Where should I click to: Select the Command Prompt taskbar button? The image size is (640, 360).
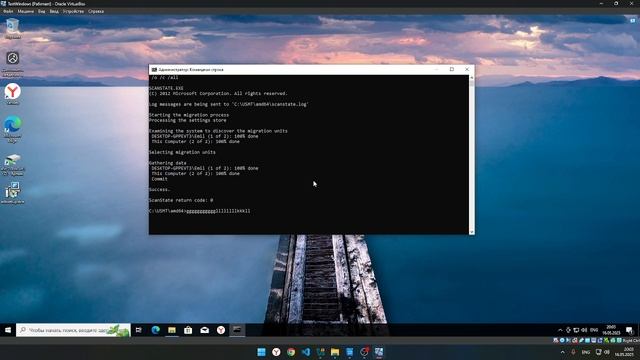tap(237, 330)
